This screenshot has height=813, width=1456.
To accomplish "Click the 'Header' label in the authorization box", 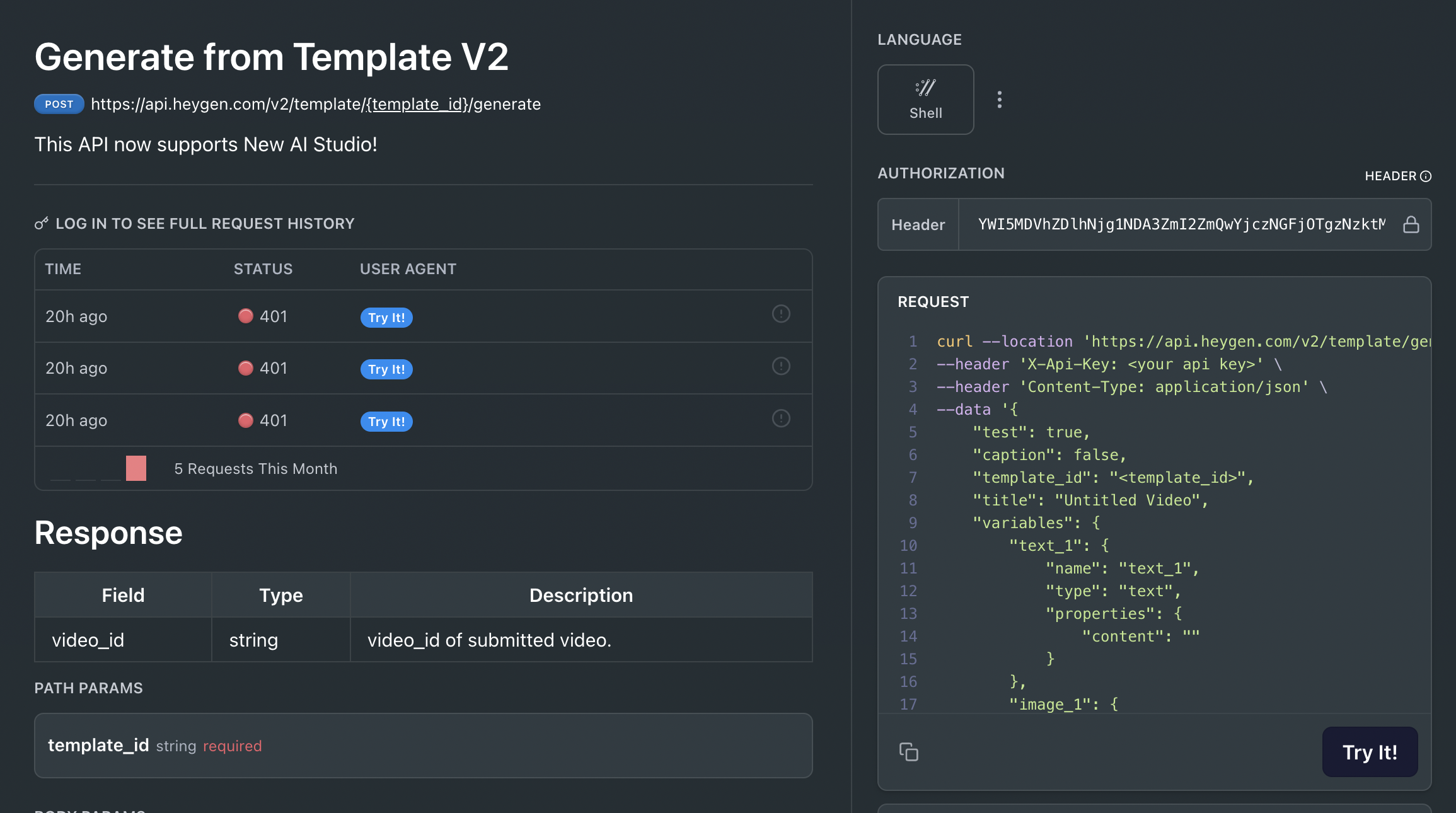I will coord(918,225).
